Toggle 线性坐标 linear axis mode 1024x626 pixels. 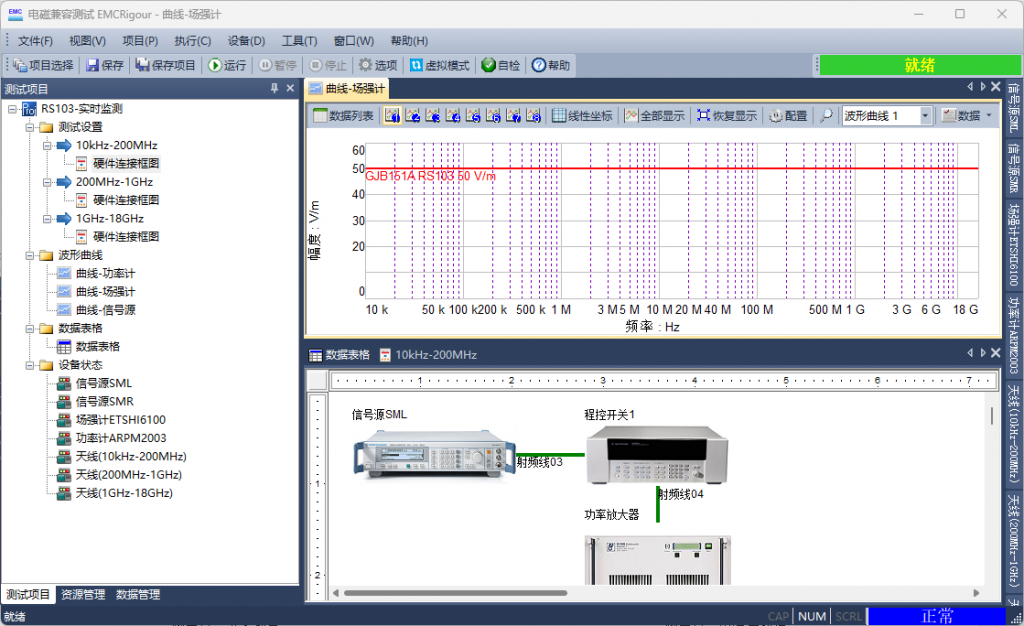point(583,116)
